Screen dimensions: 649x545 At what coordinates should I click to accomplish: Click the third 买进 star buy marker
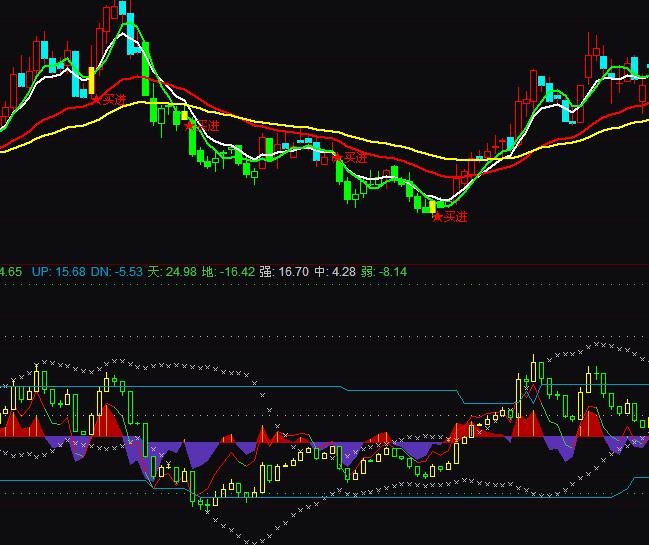[350, 158]
